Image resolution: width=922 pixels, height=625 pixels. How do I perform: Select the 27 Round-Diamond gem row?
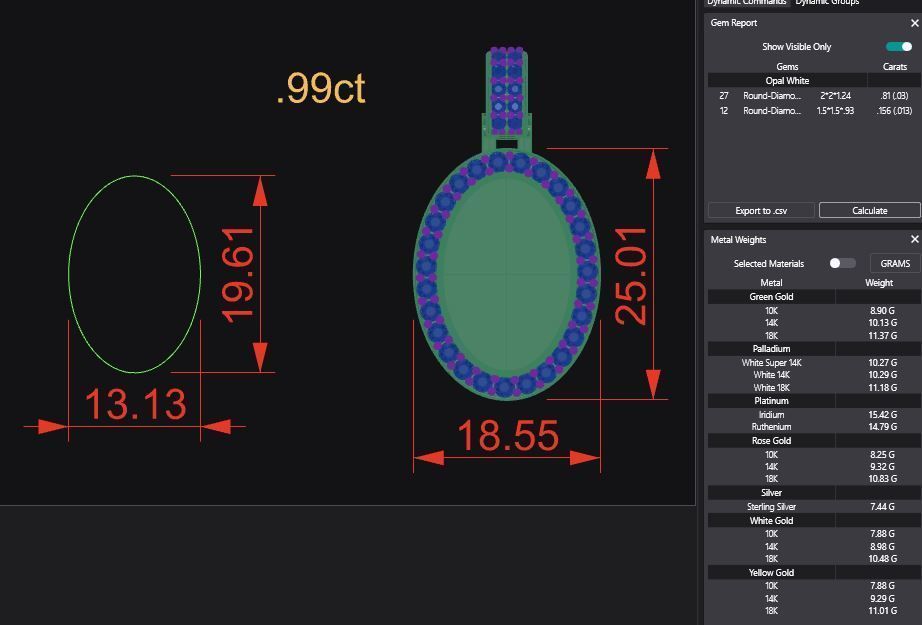[x=814, y=95]
